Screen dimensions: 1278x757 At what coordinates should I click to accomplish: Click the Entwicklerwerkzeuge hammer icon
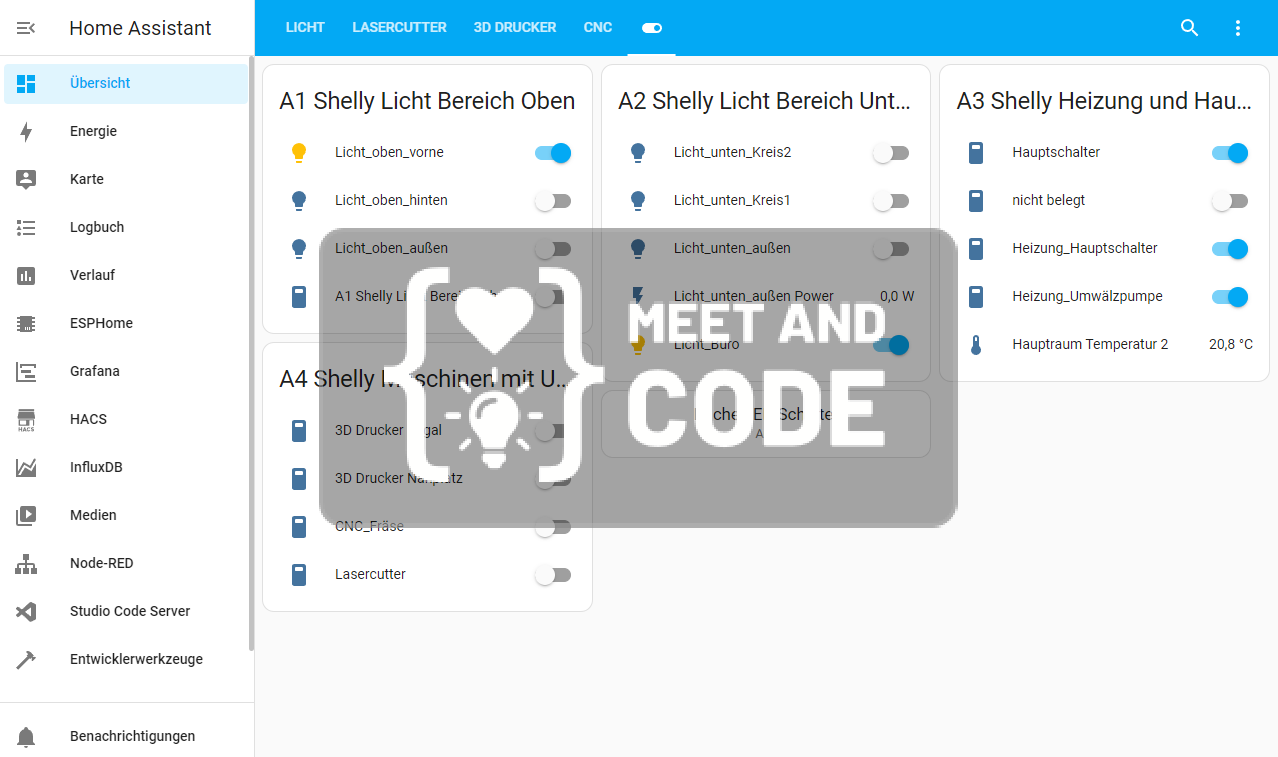click(26, 660)
